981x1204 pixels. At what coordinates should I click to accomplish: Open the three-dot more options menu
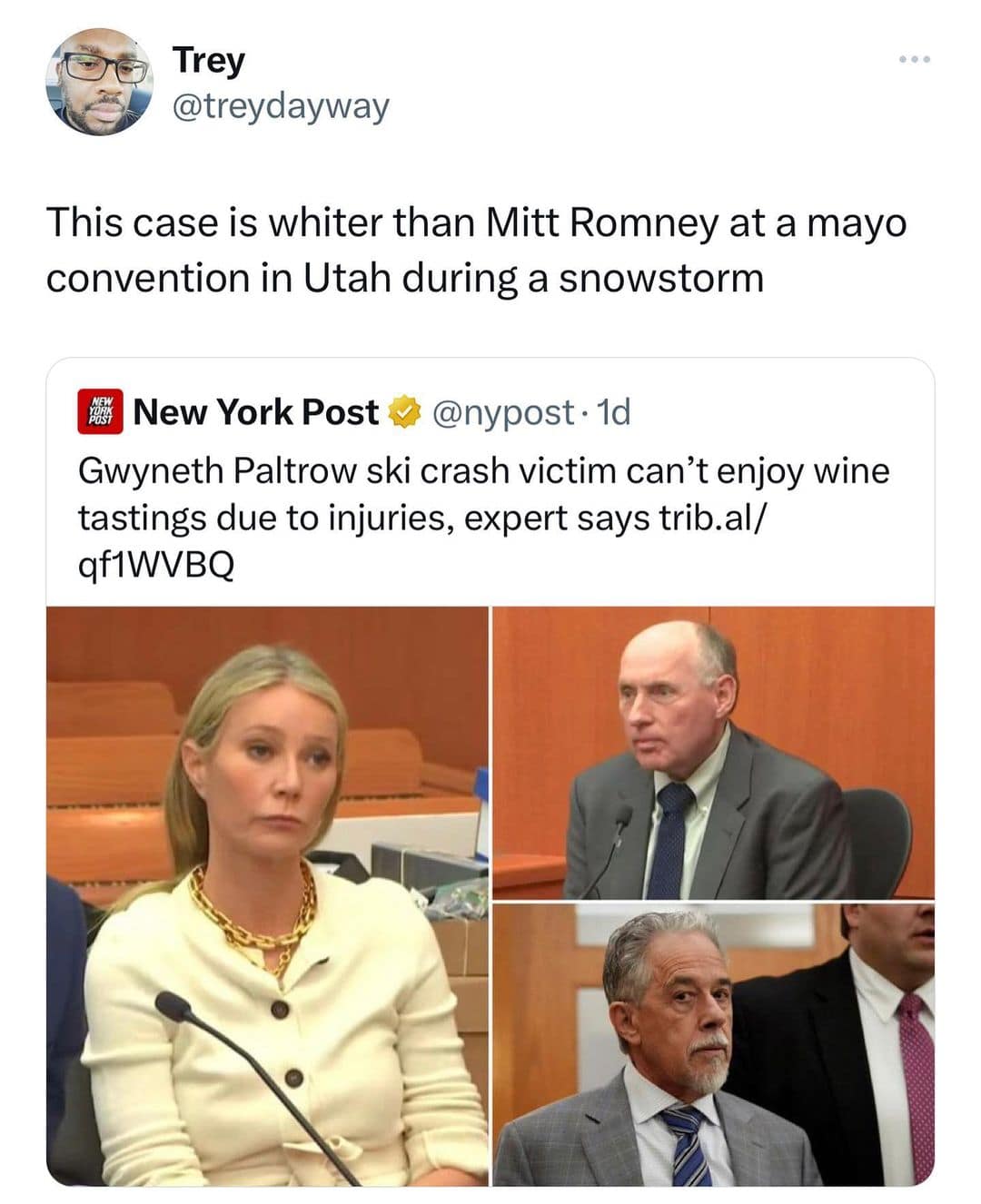(x=914, y=60)
